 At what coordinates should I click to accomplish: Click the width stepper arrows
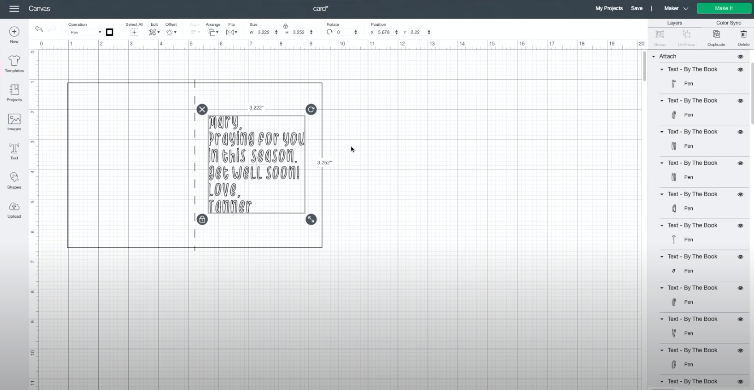click(x=276, y=32)
